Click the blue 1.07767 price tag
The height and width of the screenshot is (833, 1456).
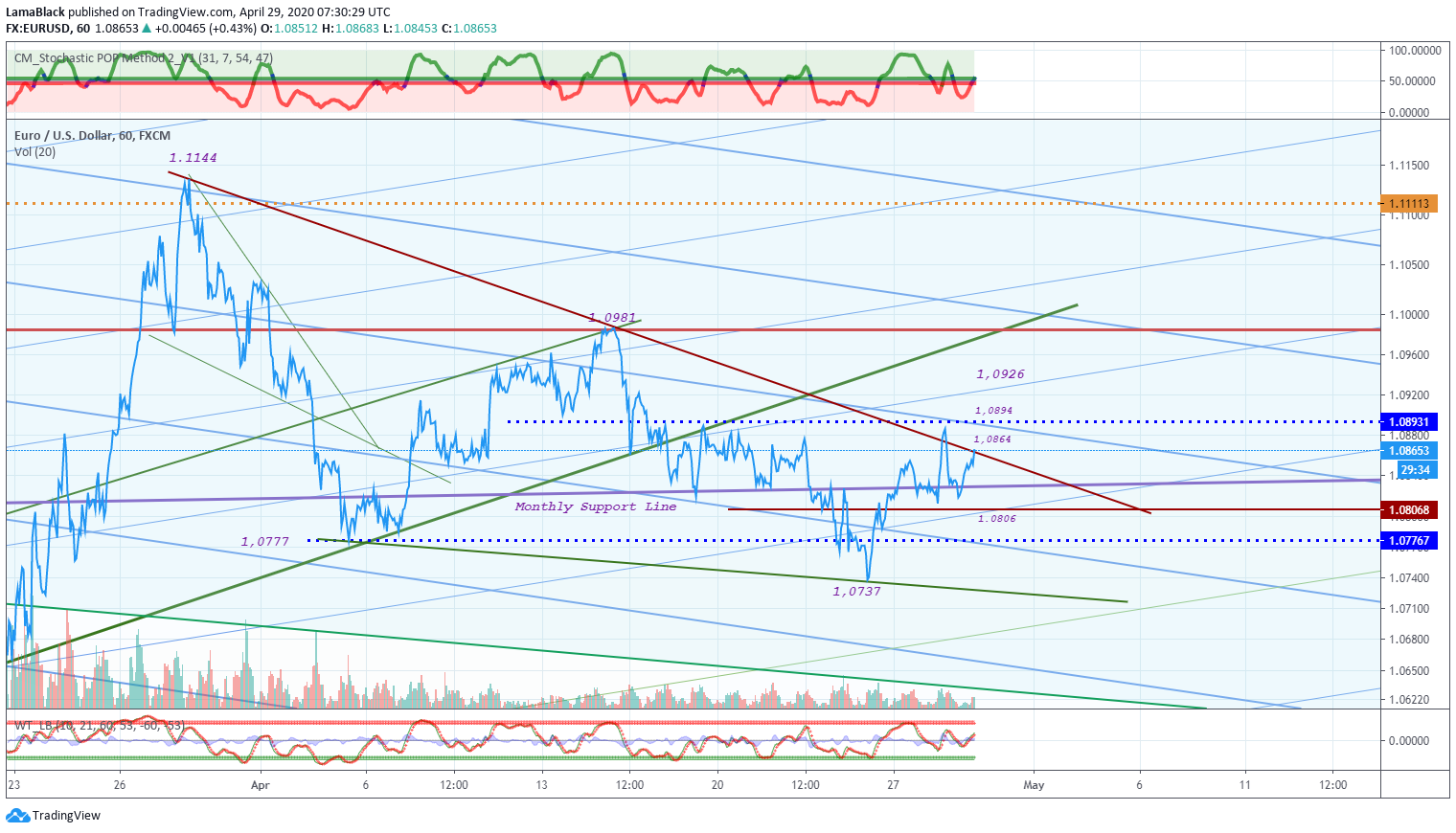(1408, 540)
